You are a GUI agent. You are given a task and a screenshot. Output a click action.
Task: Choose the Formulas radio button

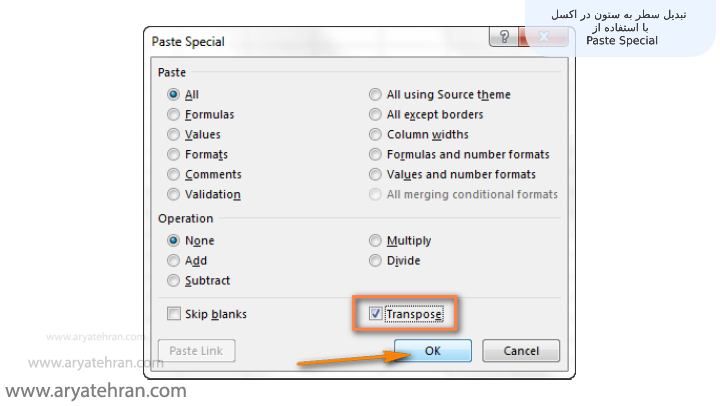pos(174,115)
